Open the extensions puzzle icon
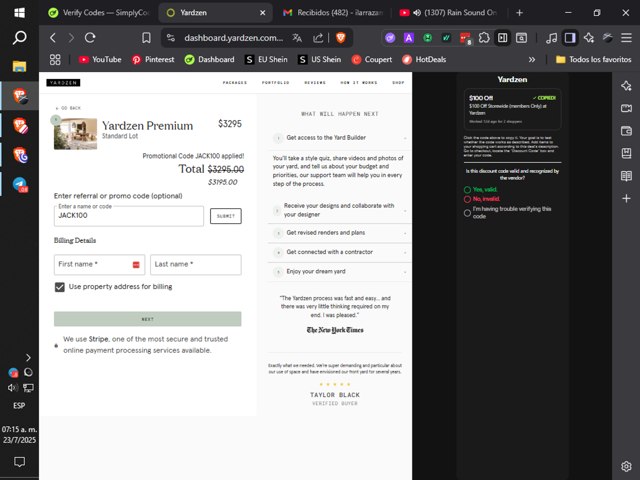 point(484,38)
